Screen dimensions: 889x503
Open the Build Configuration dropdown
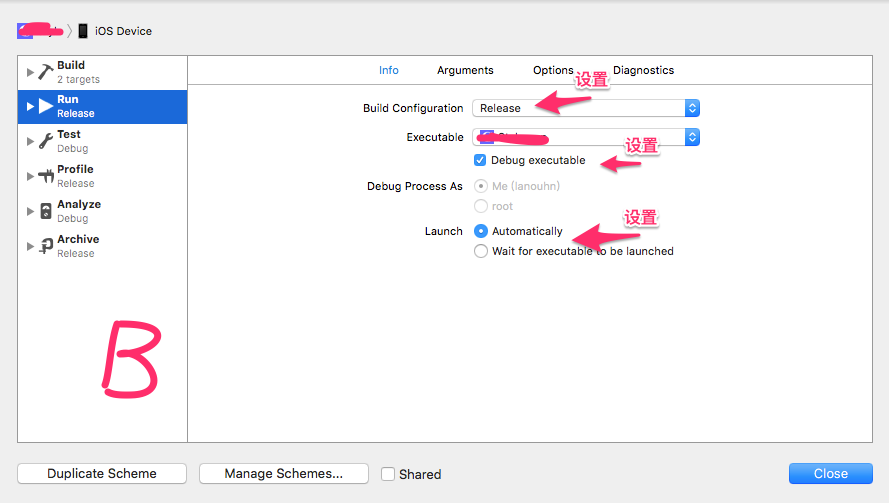coord(585,108)
